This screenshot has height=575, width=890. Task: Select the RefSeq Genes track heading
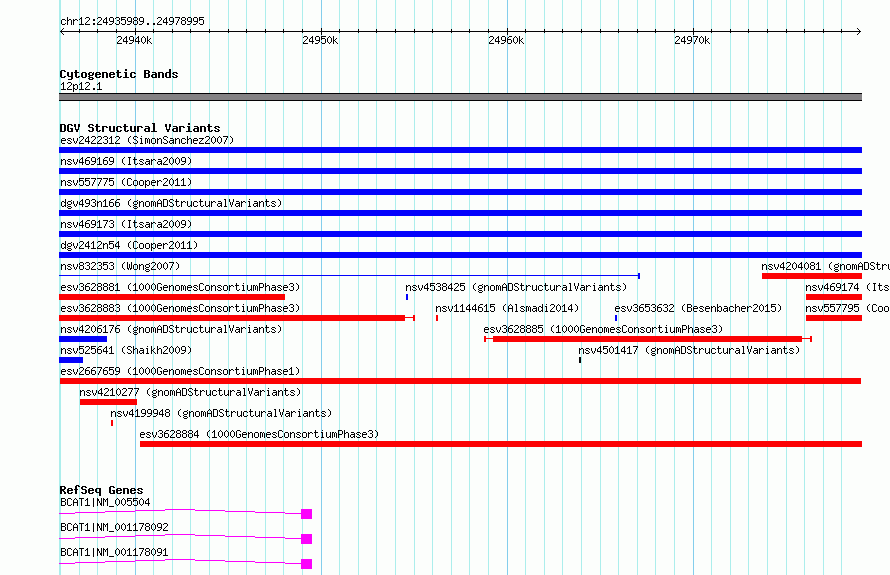pos(101,490)
